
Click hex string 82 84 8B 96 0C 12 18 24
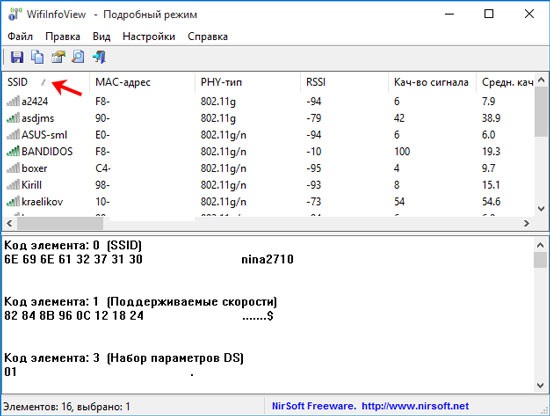(x=74, y=316)
